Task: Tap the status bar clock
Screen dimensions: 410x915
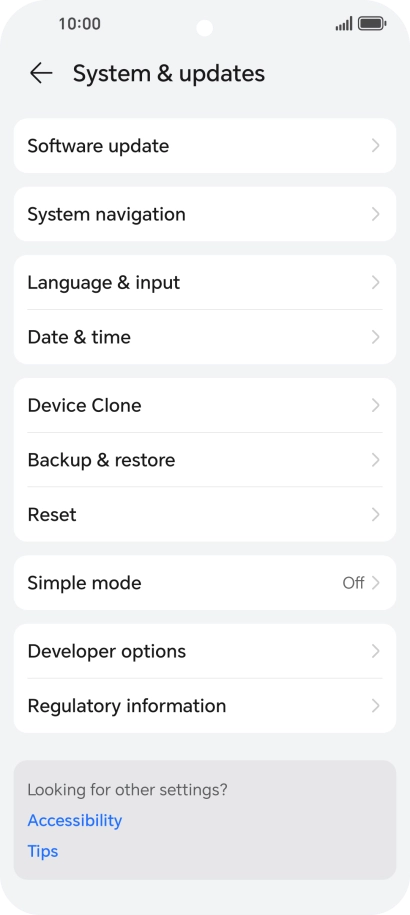Action: (x=79, y=24)
